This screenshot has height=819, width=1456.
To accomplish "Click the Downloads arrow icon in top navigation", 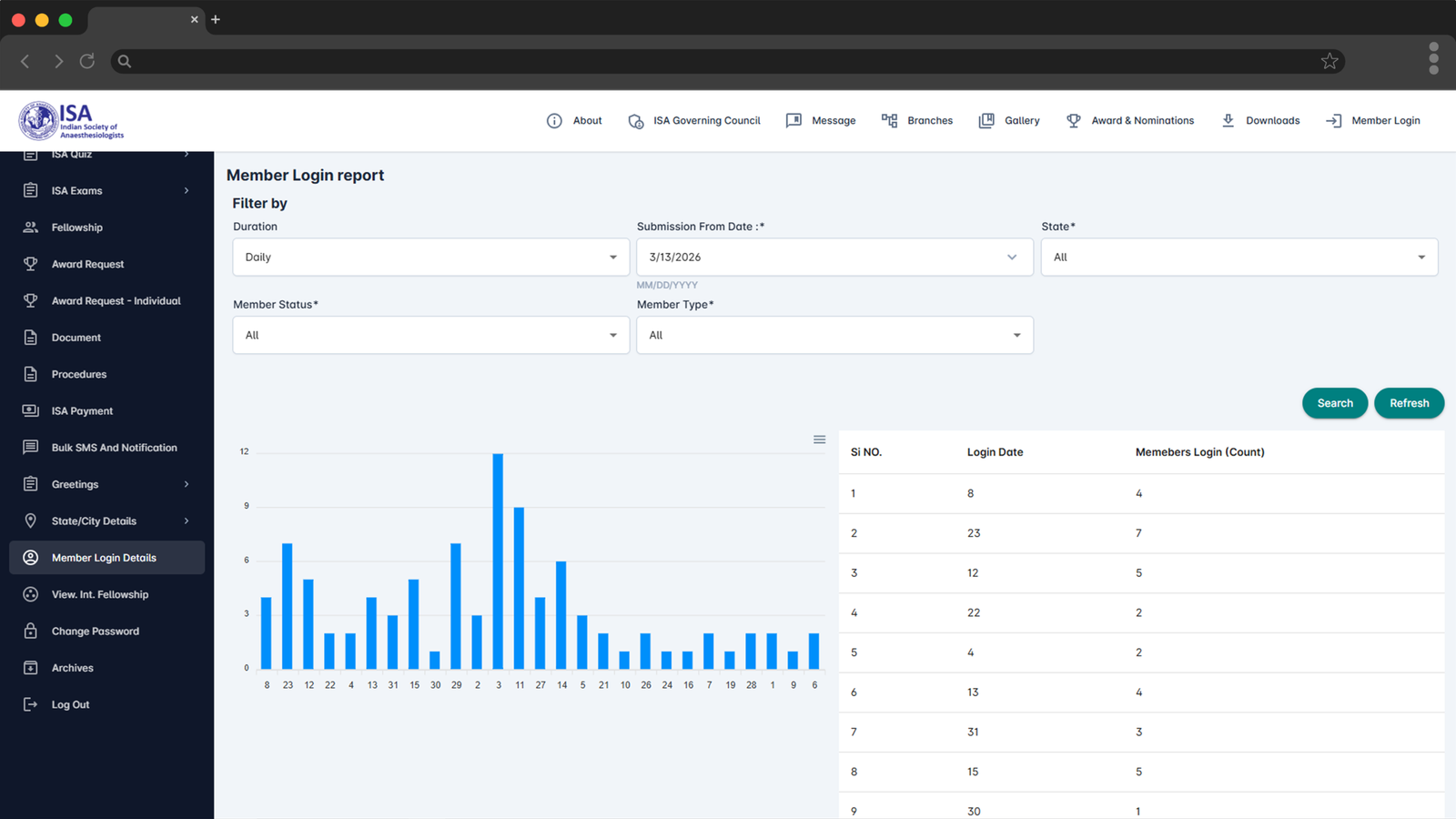I will pos(1228,120).
